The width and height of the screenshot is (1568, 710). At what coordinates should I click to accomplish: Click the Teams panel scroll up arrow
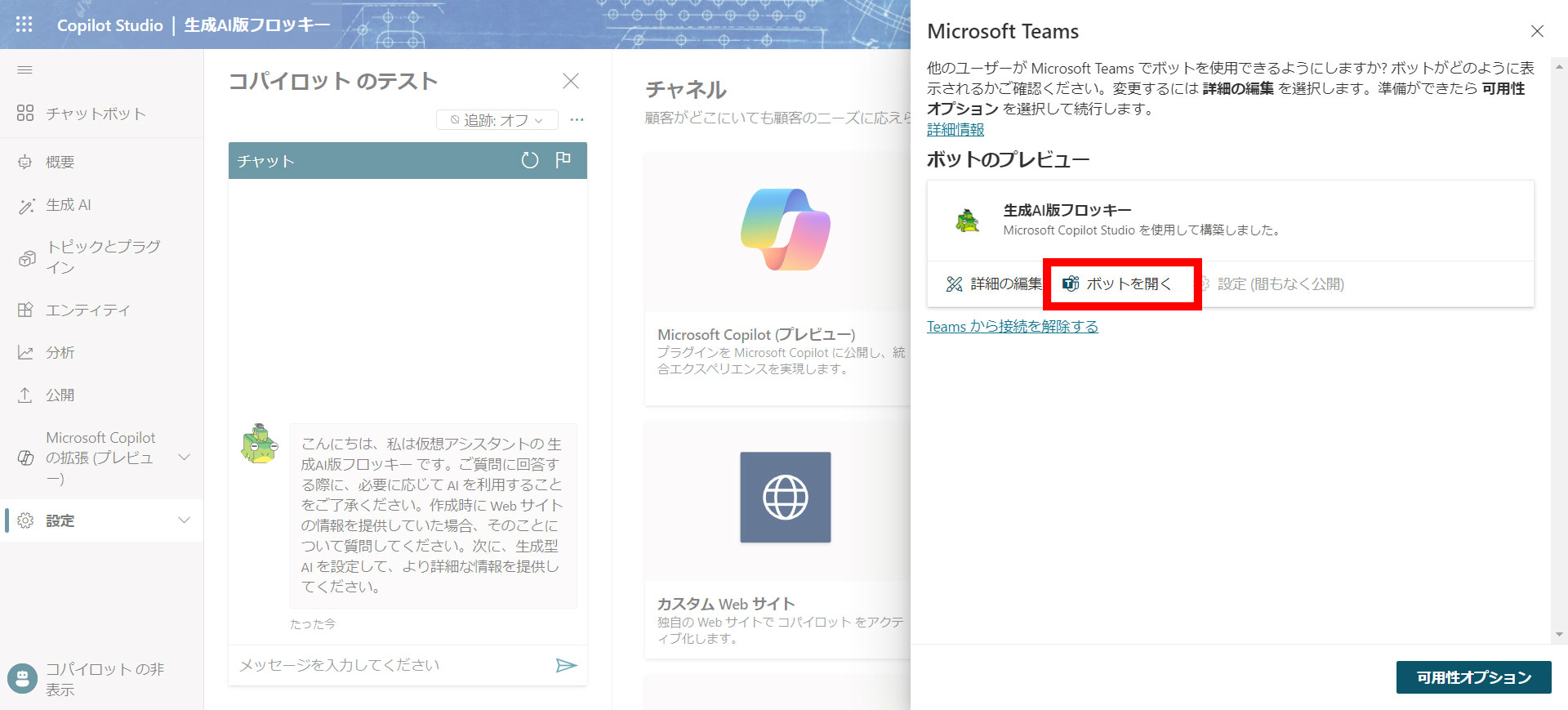1559,68
